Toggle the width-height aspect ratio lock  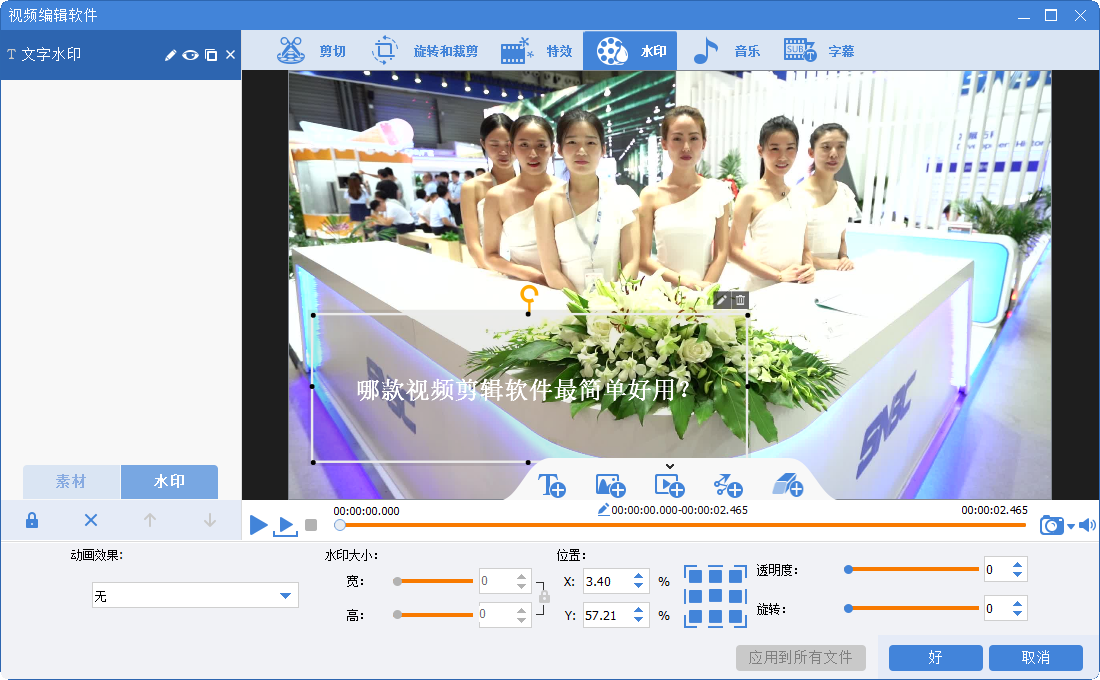pyautogui.click(x=544, y=596)
